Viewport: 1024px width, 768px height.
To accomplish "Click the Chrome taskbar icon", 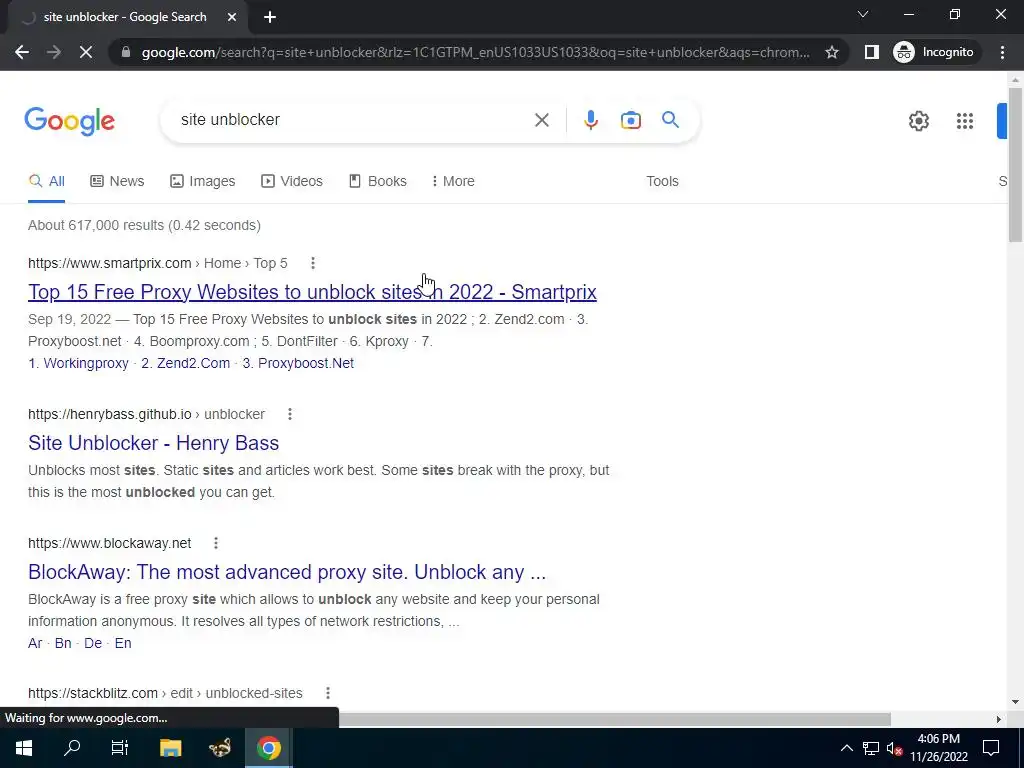I will pyautogui.click(x=268, y=748).
